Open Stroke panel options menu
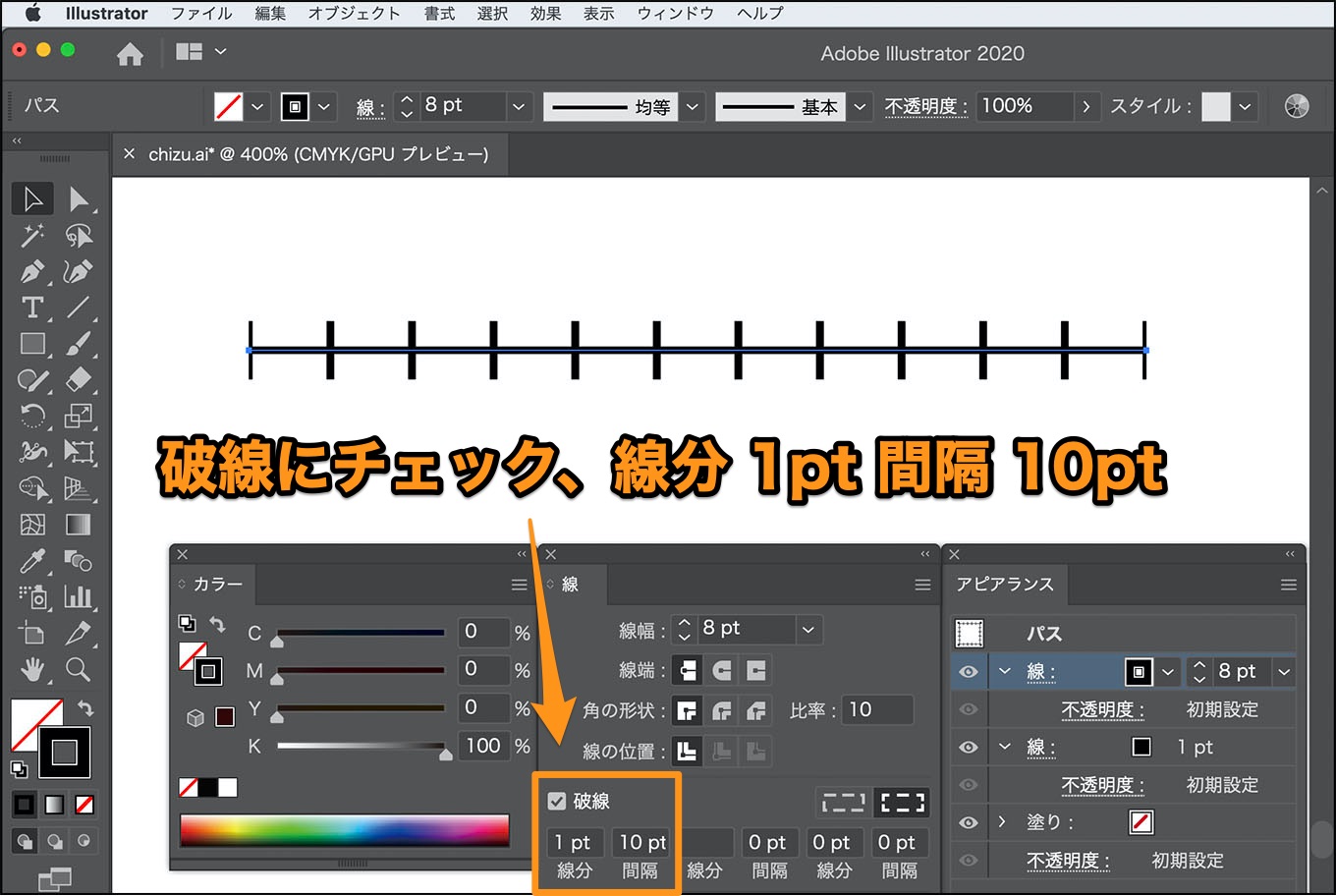 tap(922, 585)
